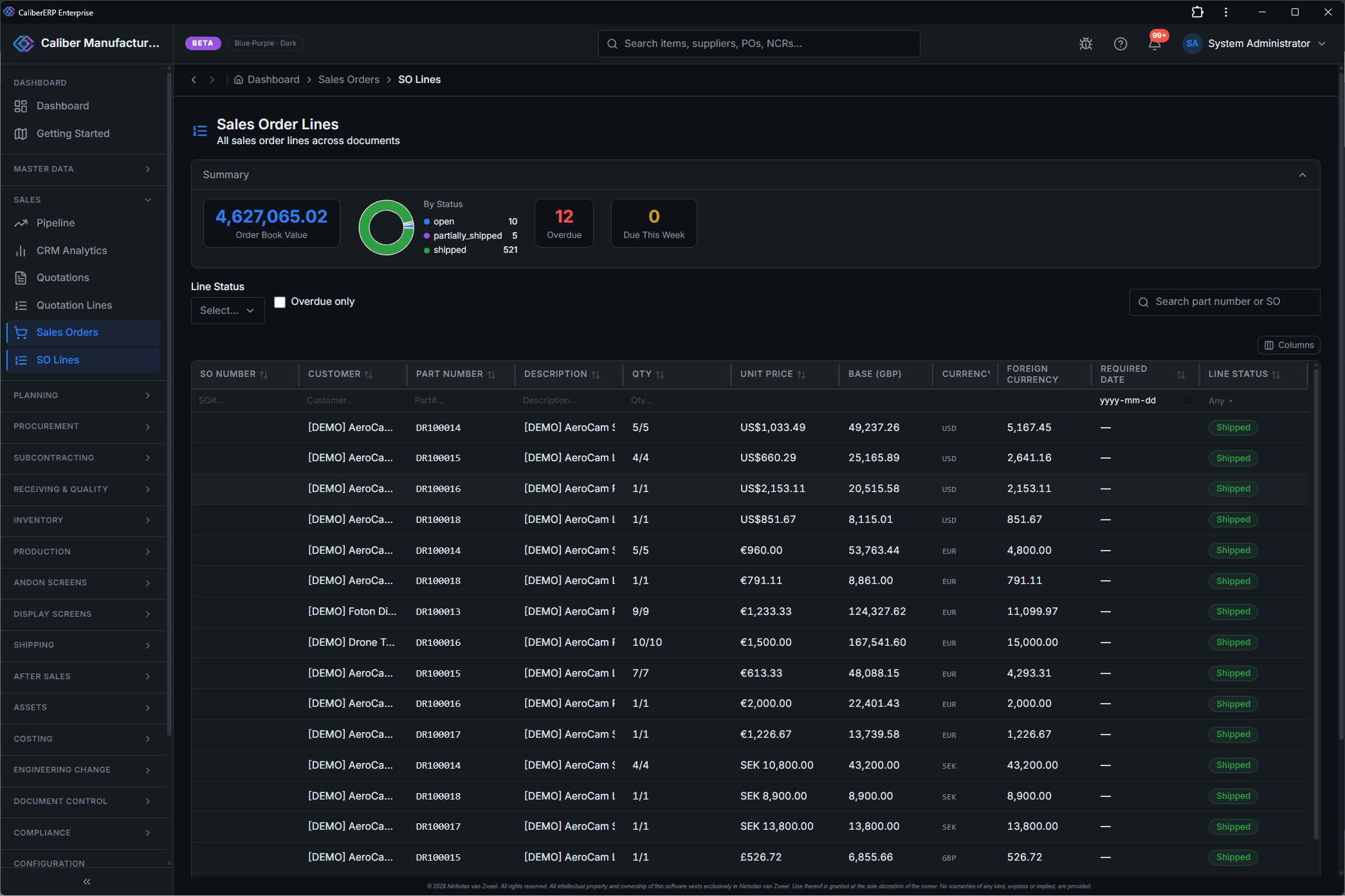The height and width of the screenshot is (896, 1345).
Task: Open Dashboard in the sidebar
Action: point(84,106)
